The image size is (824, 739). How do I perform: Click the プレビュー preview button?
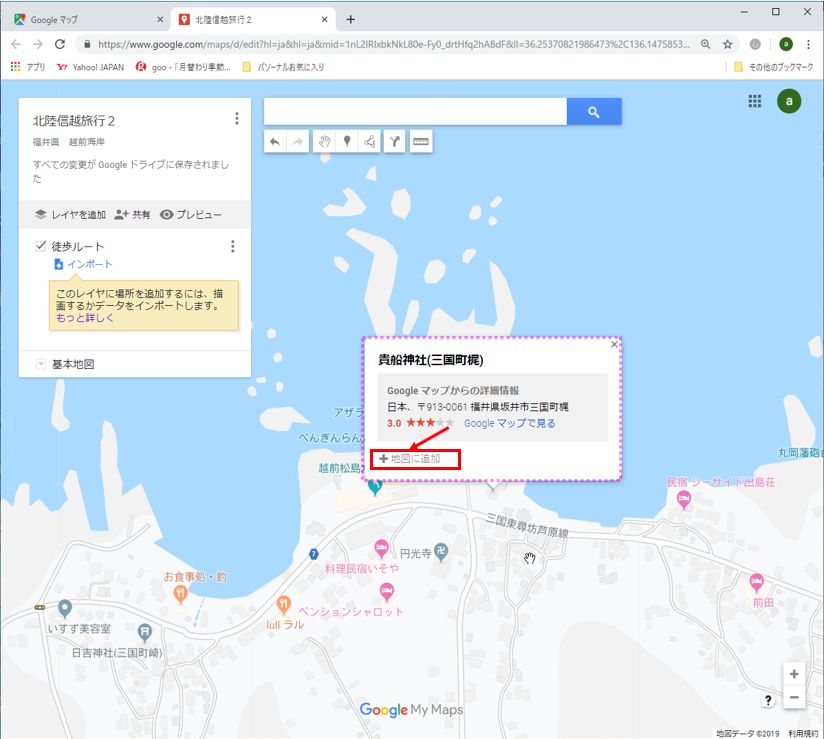191,214
